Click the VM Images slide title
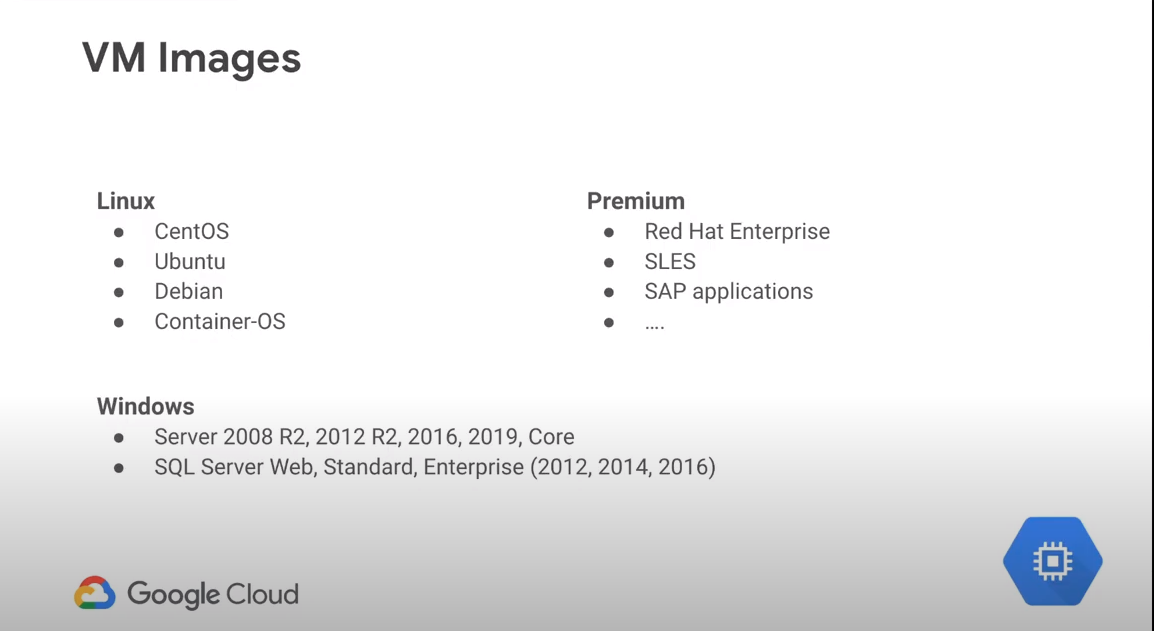The height and width of the screenshot is (631, 1154). pos(191,58)
